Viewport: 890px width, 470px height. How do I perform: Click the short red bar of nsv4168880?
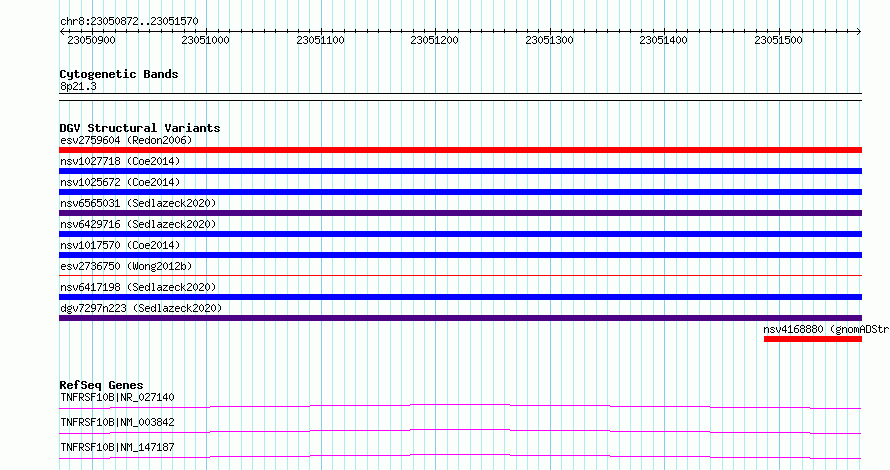(x=813, y=339)
